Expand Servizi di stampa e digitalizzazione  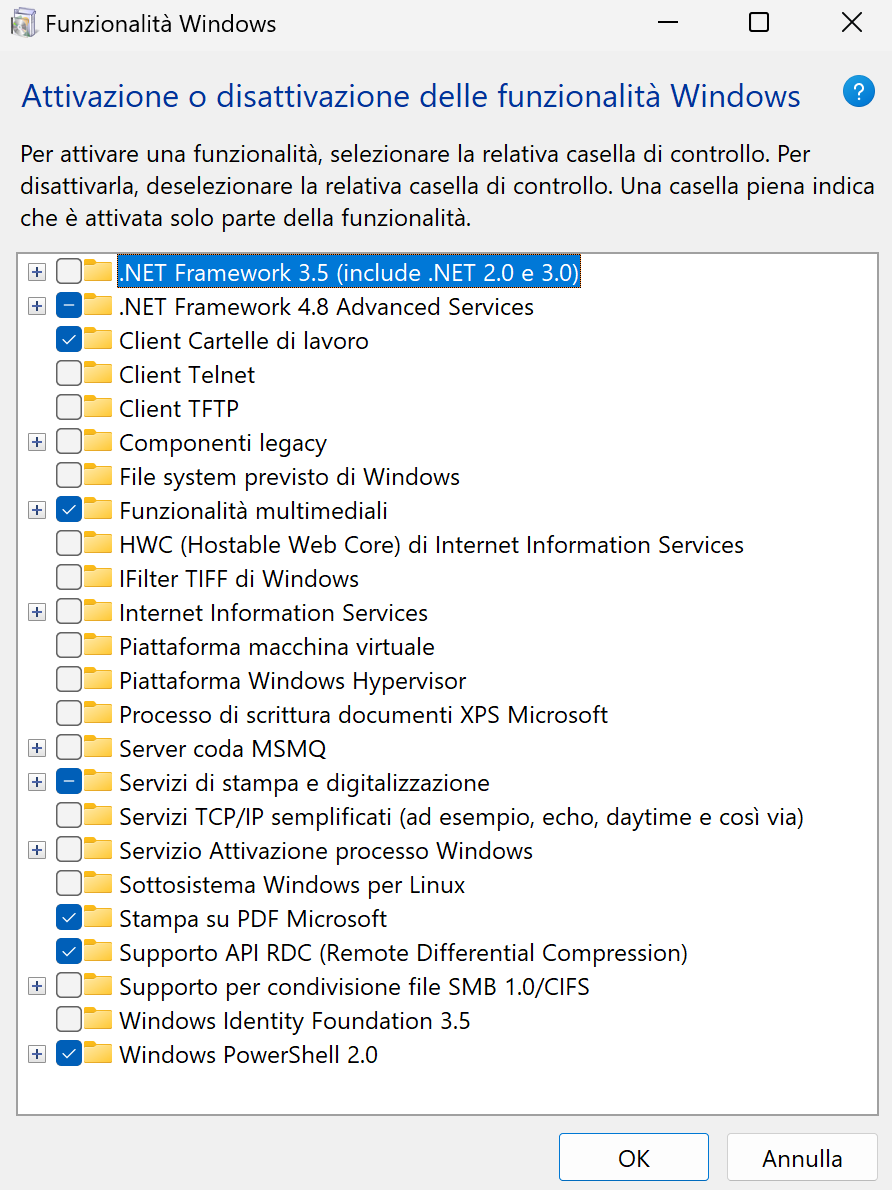point(37,783)
